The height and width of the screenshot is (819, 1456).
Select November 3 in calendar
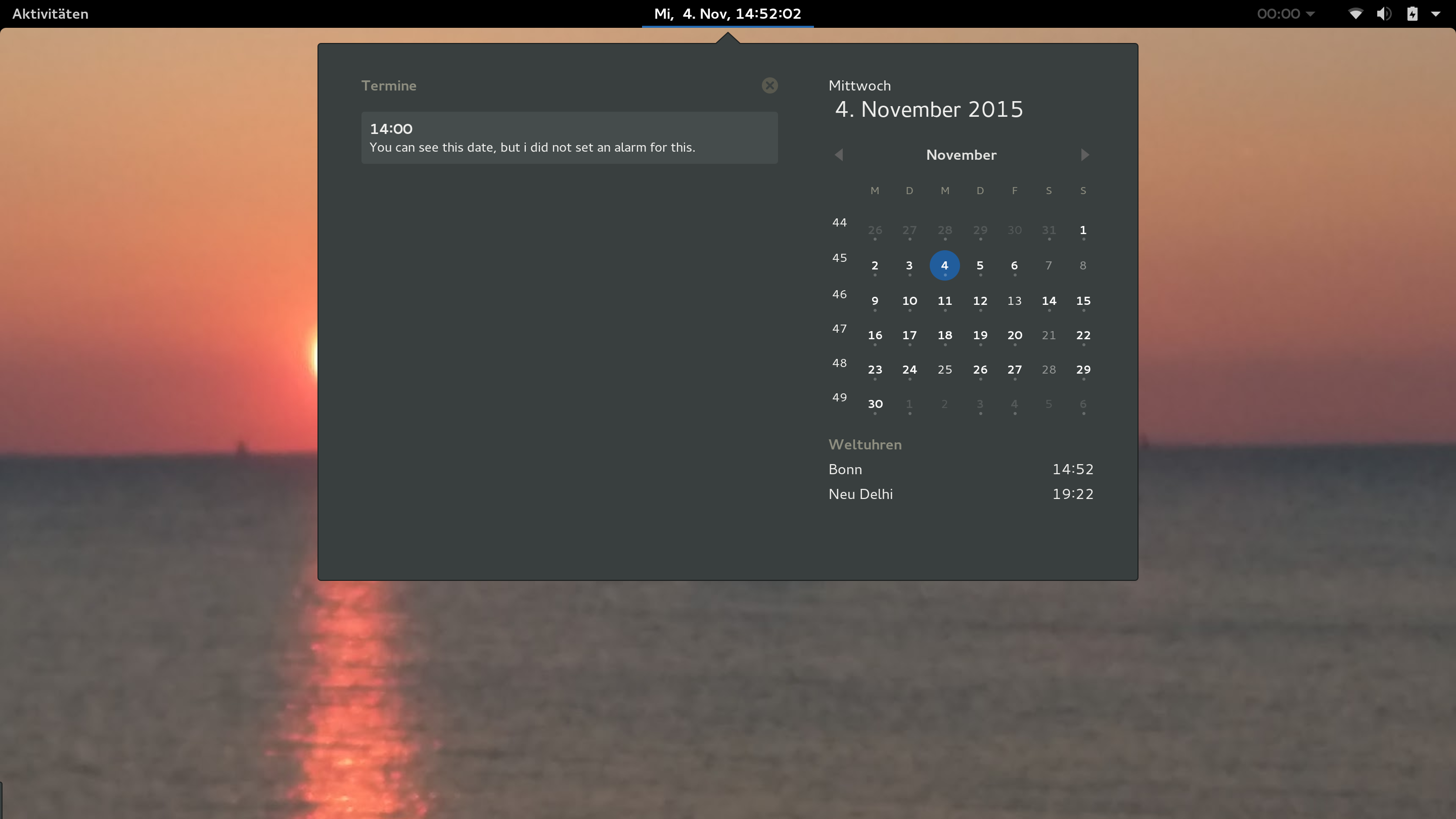[909, 265]
